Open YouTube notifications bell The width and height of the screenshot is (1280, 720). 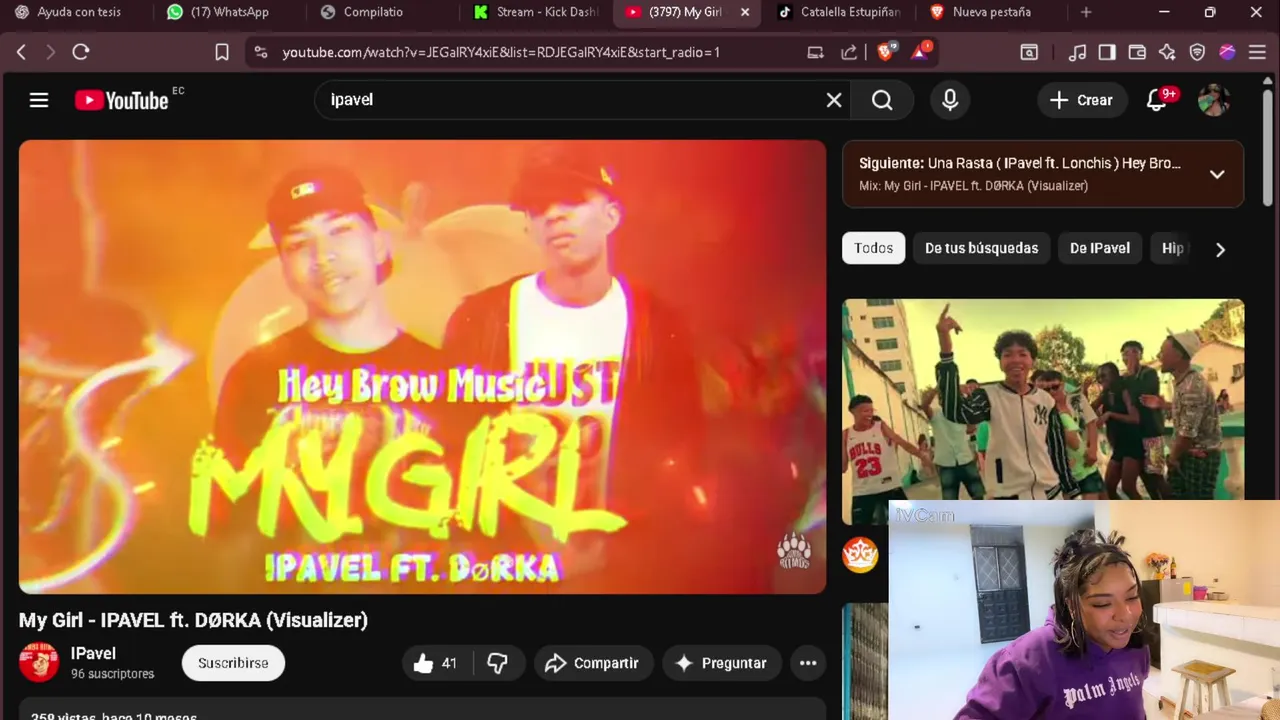click(1157, 100)
